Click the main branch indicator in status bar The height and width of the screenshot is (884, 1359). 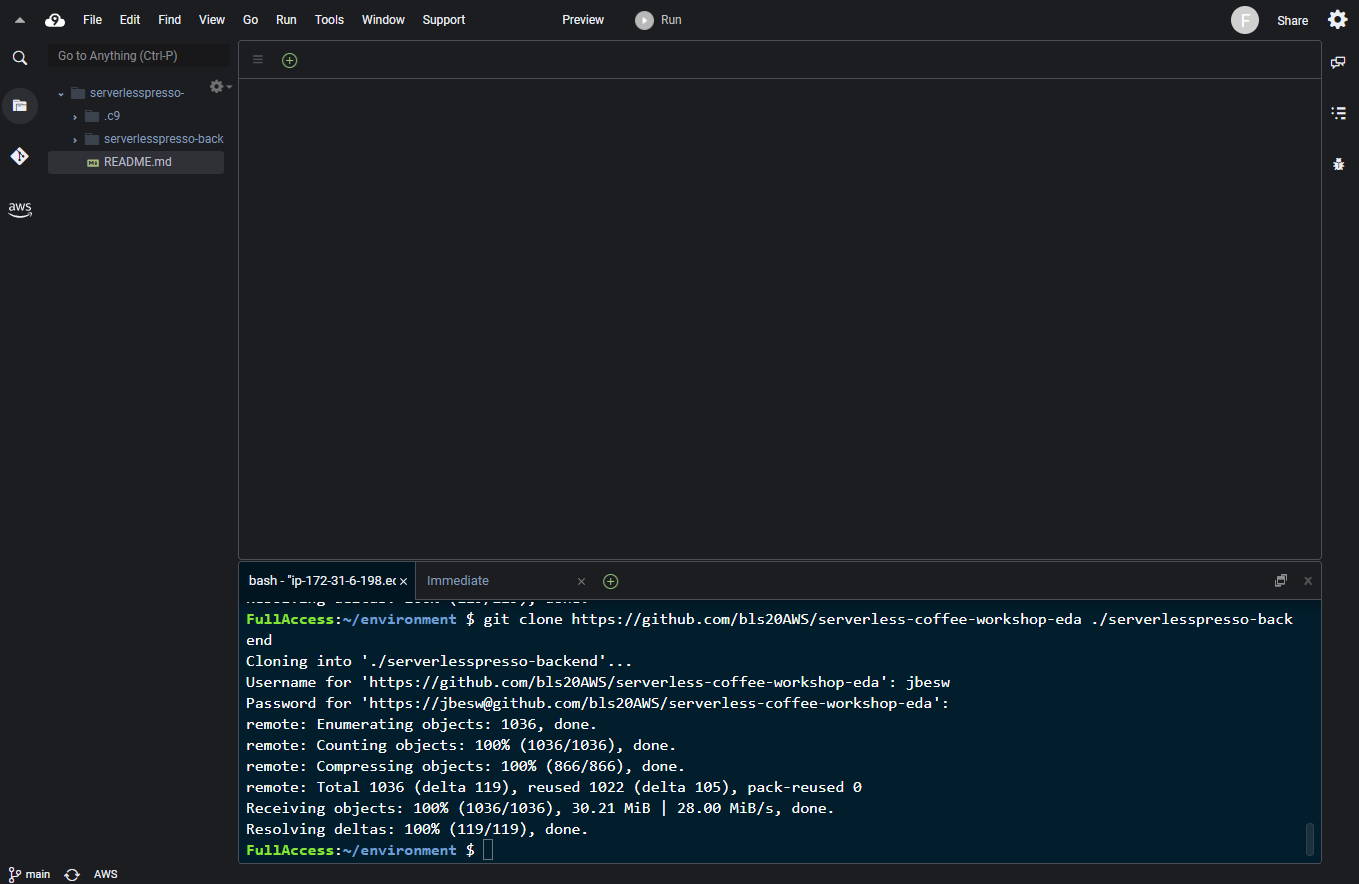[x=29, y=874]
